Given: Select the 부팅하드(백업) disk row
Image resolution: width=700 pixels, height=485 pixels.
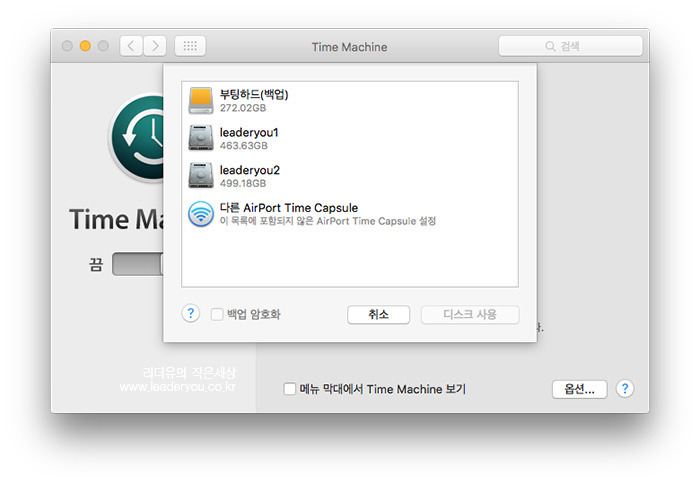Looking at the screenshot, I should (350, 100).
